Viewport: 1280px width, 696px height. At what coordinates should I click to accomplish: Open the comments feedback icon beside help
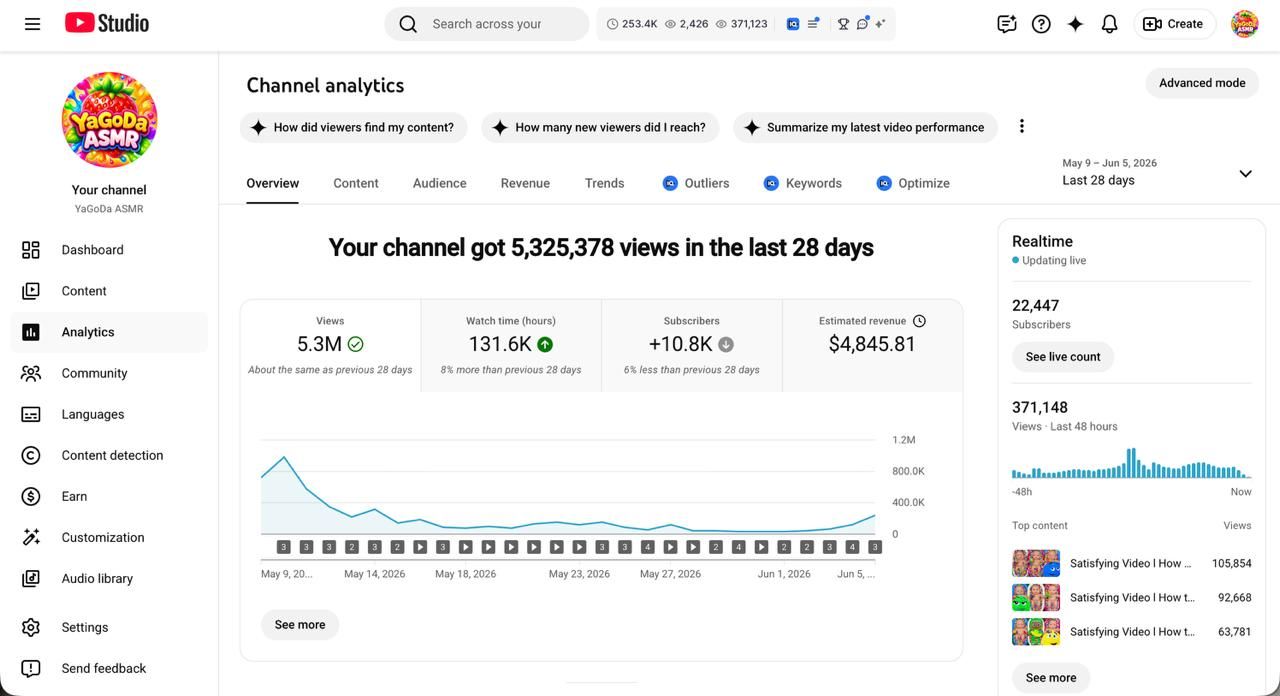click(1007, 24)
